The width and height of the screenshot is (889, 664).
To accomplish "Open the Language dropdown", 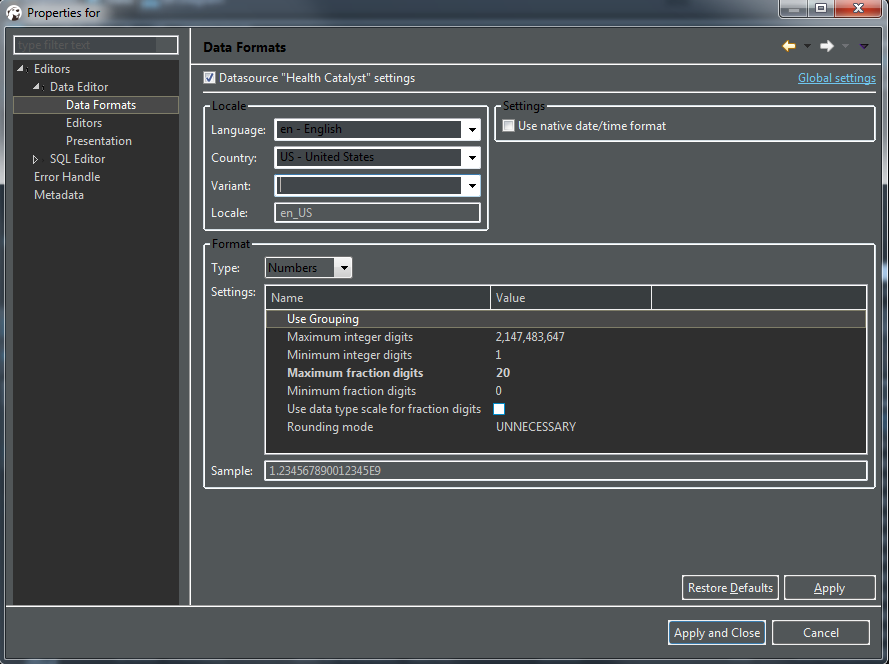I will click(470, 129).
